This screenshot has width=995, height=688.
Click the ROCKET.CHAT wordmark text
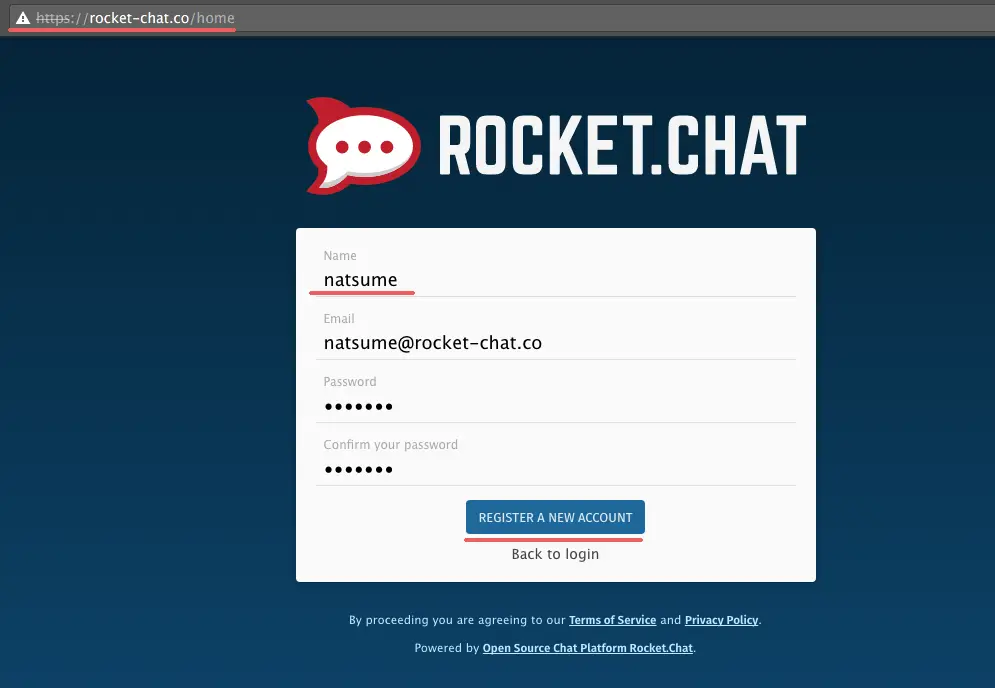coord(622,145)
